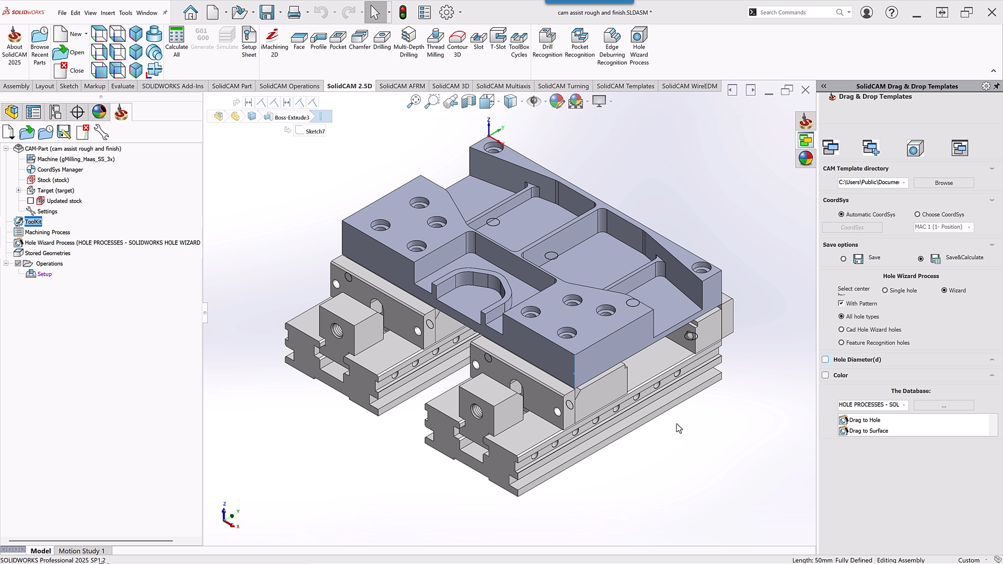Select Cad Hole Wizard holes option

(x=841, y=329)
